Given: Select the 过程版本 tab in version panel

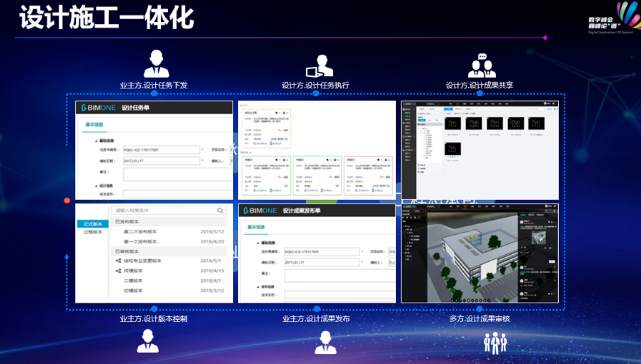Looking at the screenshot, I should [93, 232].
